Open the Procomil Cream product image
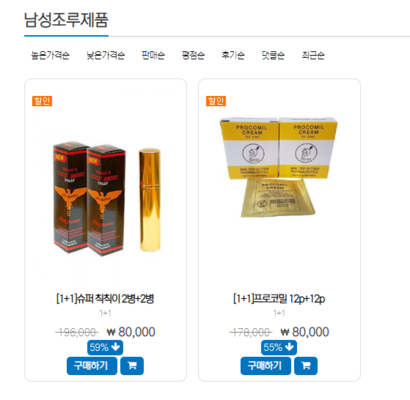 click(x=279, y=167)
